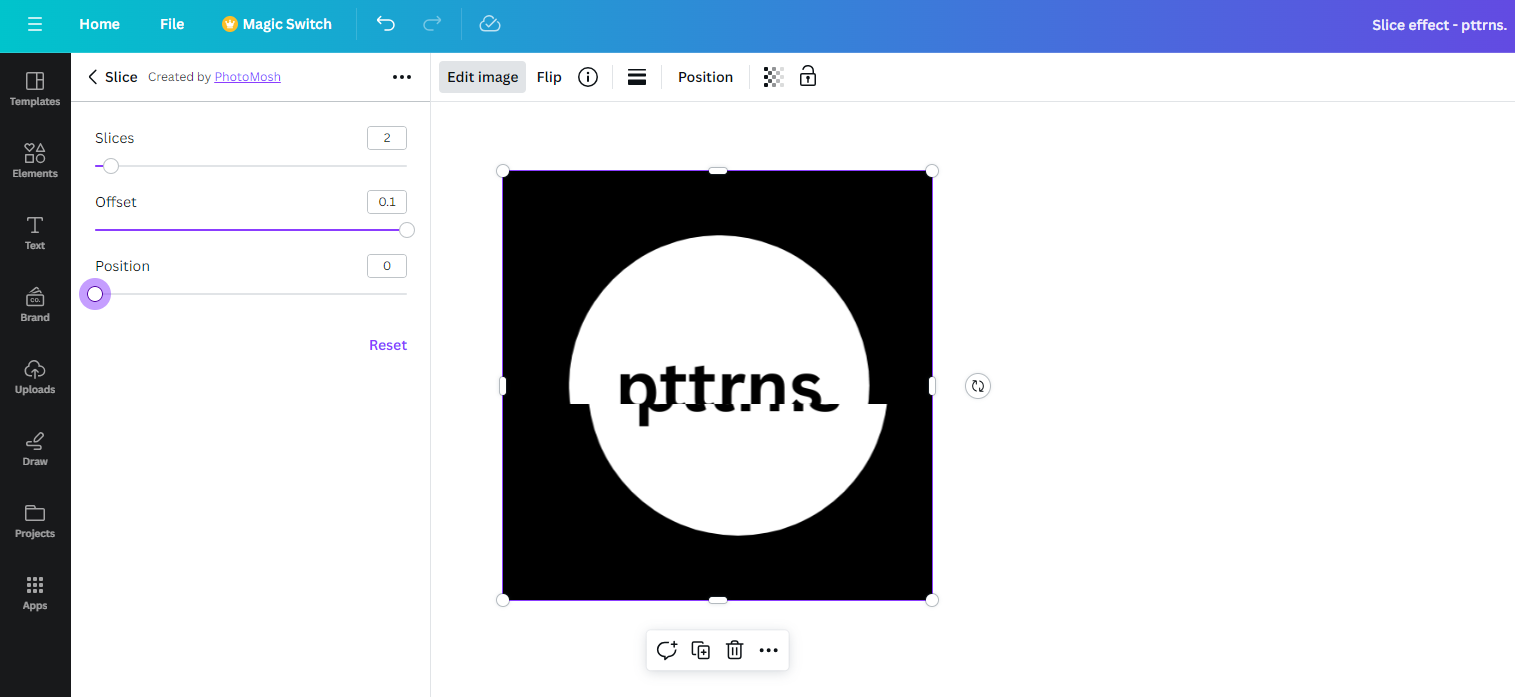
Task: Click the top edge crop handle
Action: click(718, 171)
